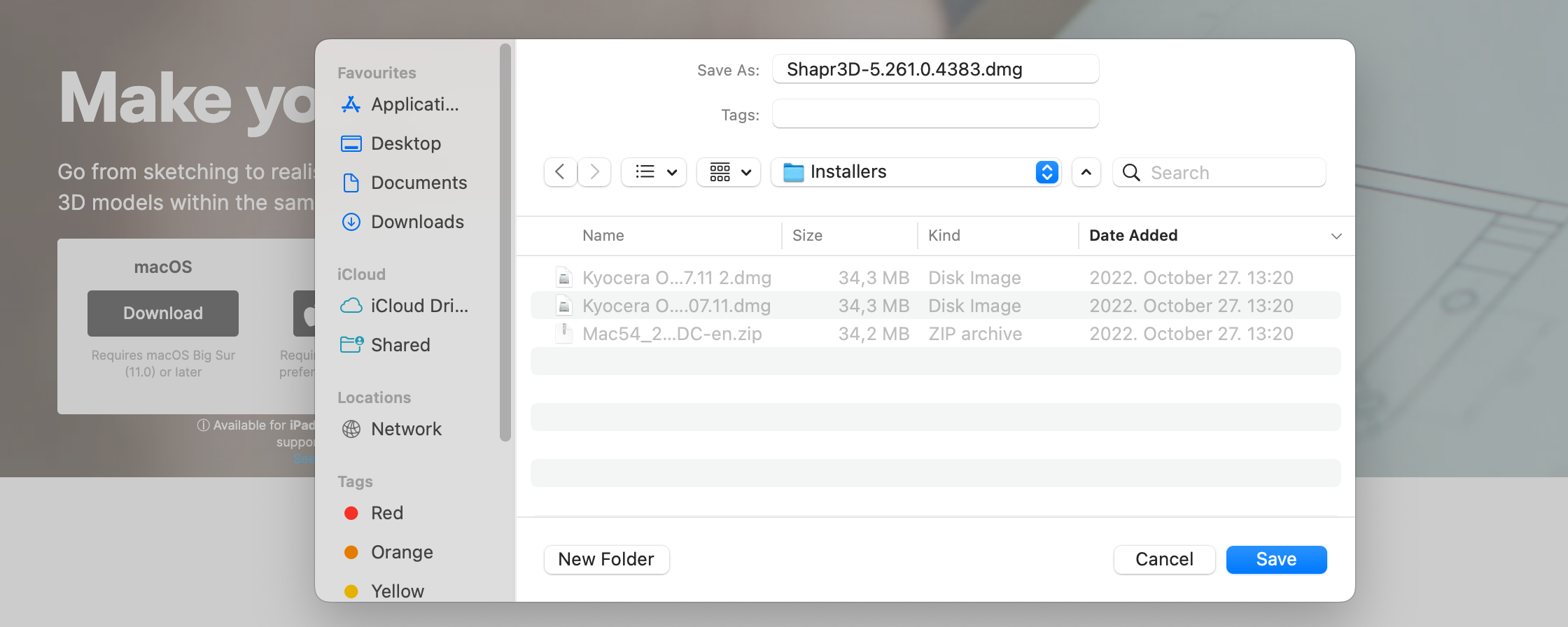This screenshot has width=1568, height=627.
Task: Open the list view options dropdown
Action: [654, 172]
